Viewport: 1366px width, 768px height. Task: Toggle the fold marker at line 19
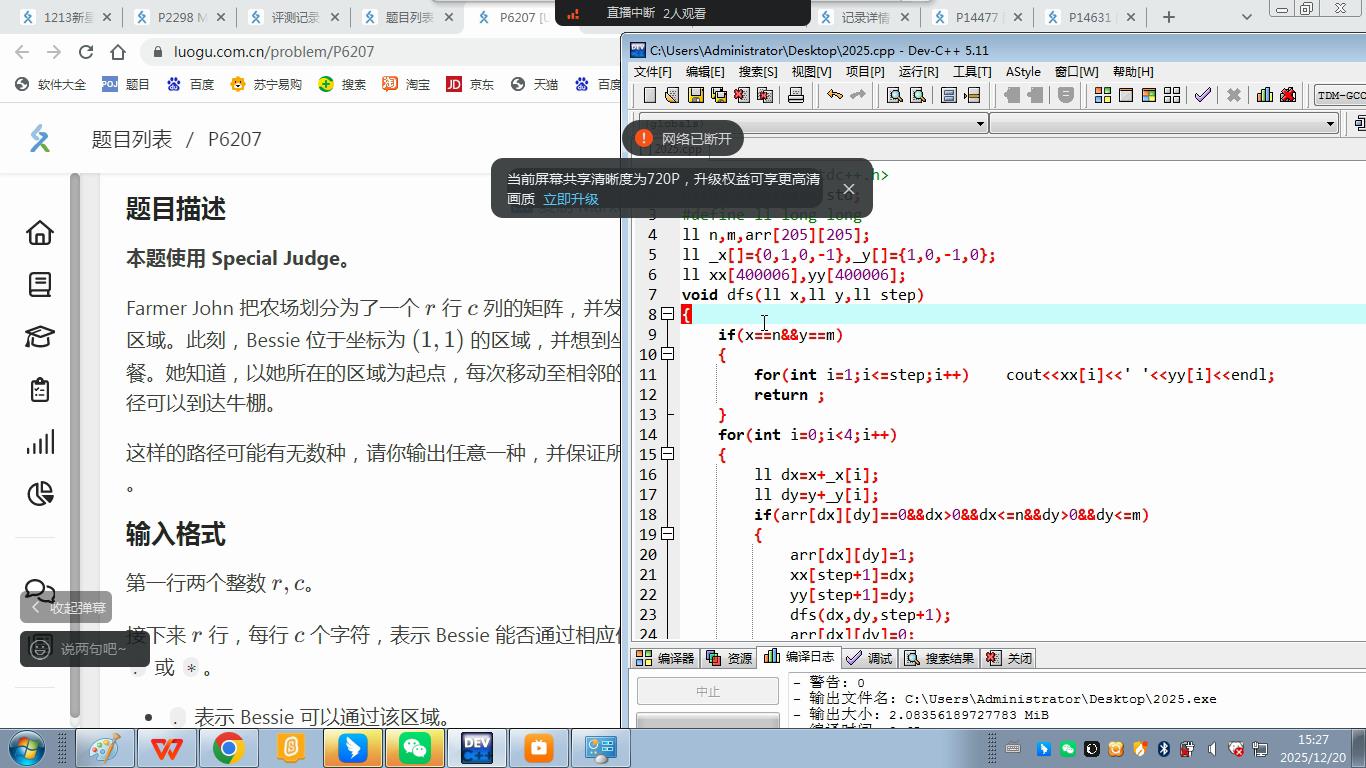[668, 534]
